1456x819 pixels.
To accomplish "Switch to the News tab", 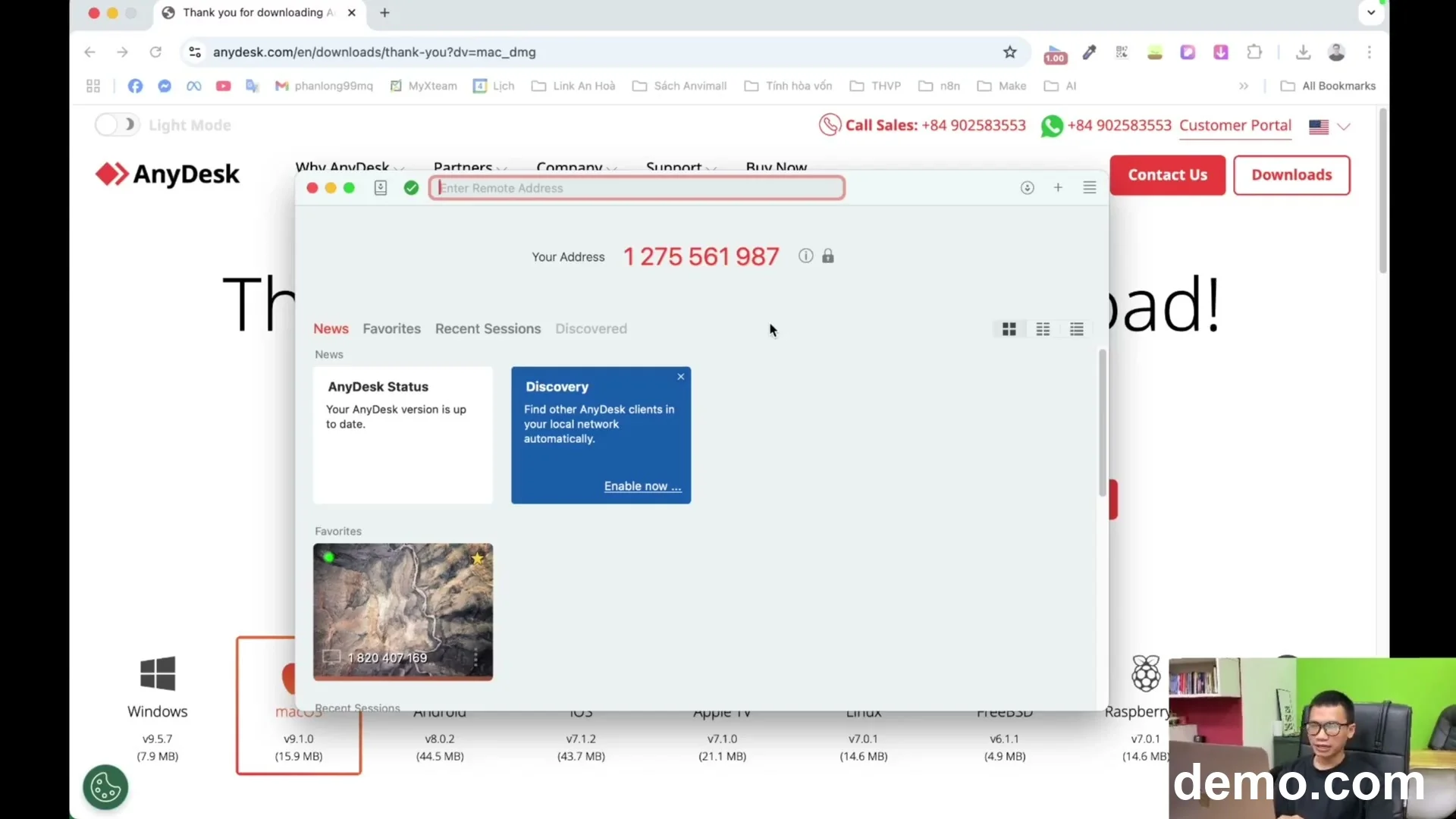I will click(331, 328).
